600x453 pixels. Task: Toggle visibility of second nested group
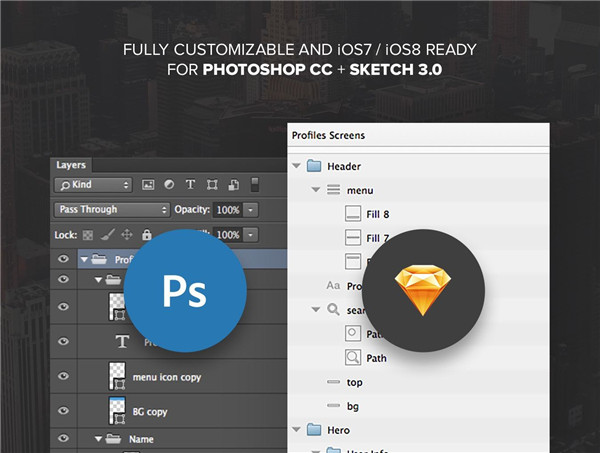(x=64, y=279)
